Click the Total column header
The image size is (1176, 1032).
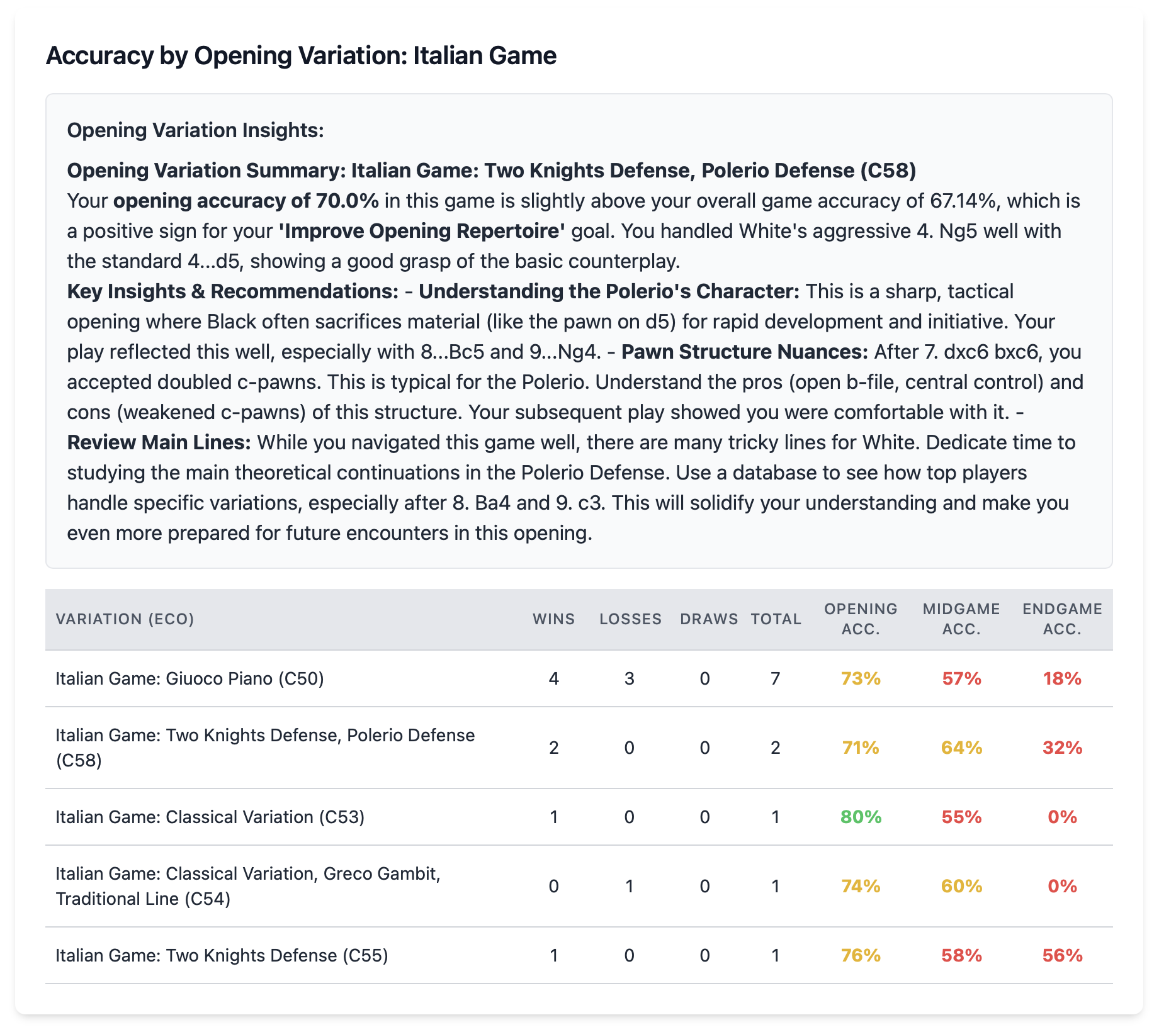pyautogui.click(x=776, y=619)
